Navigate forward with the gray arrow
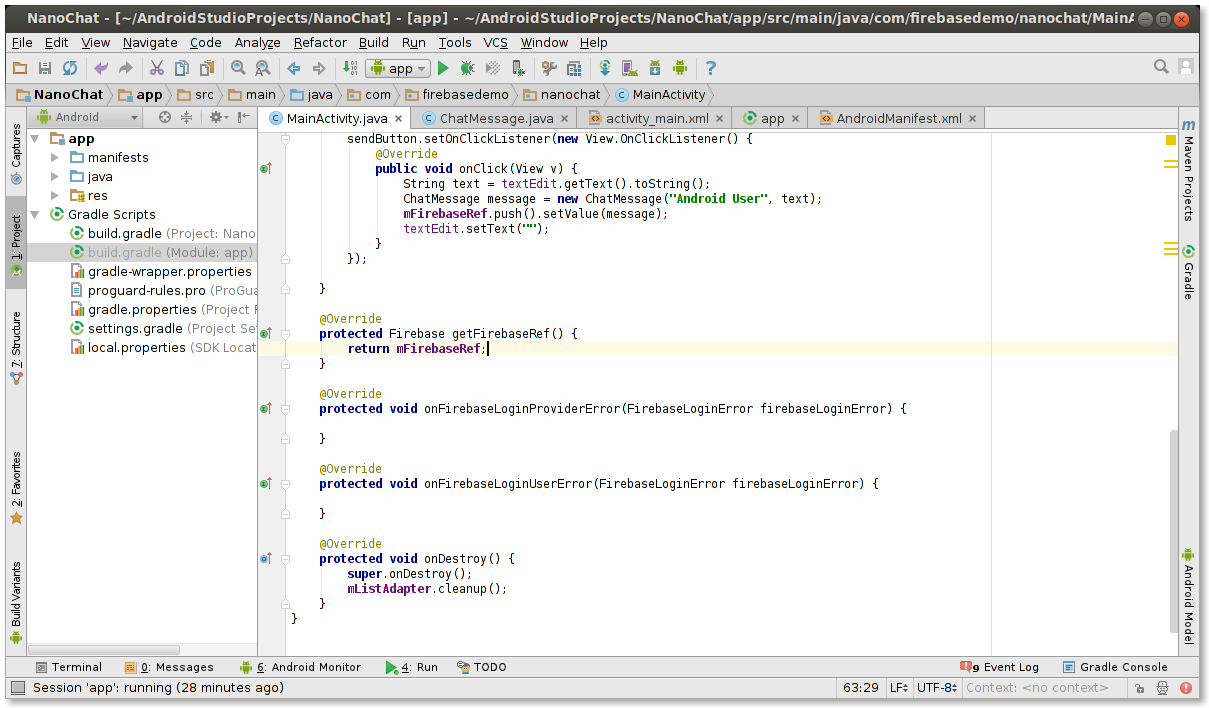Image resolution: width=1209 pixels, height=708 pixels. [x=319, y=68]
